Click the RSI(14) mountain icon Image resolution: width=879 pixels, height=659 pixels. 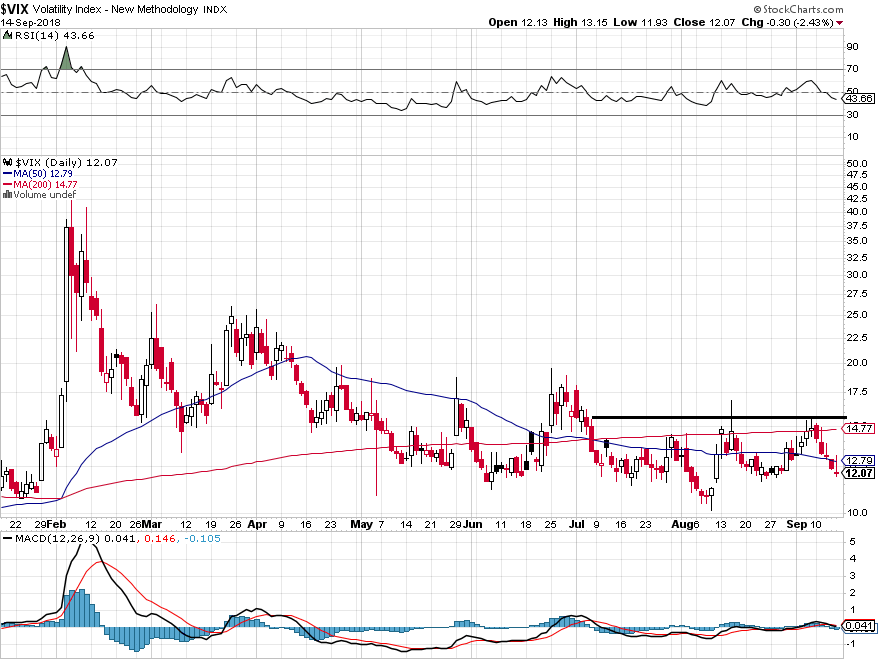point(7,35)
